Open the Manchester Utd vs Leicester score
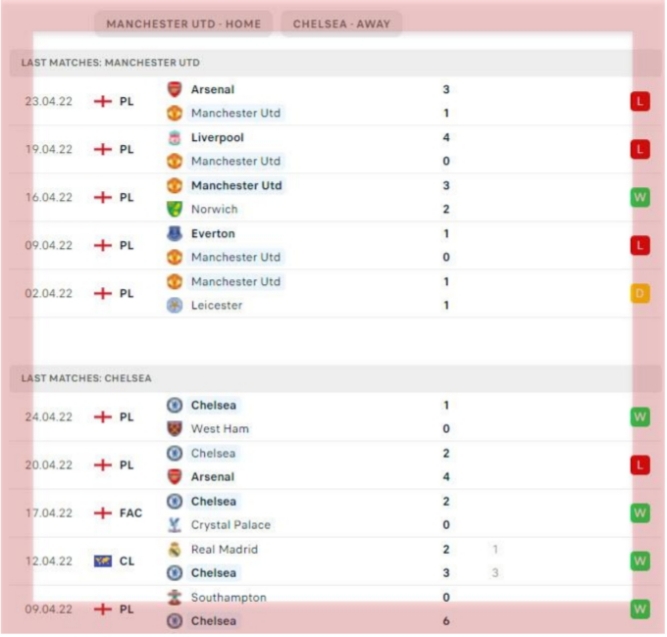The image size is (667, 637). 446,294
